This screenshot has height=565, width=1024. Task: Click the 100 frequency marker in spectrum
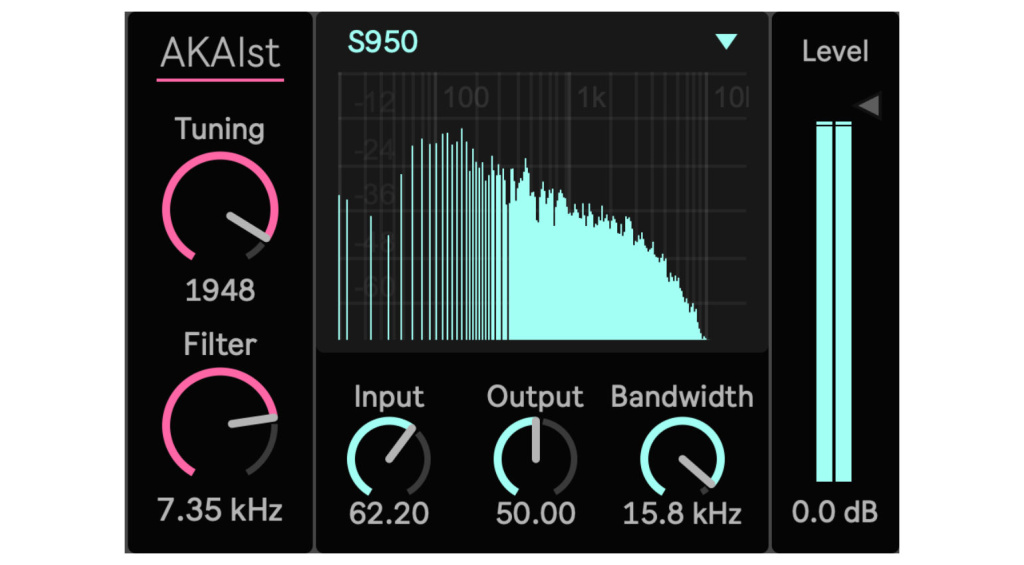click(x=466, y=98)
